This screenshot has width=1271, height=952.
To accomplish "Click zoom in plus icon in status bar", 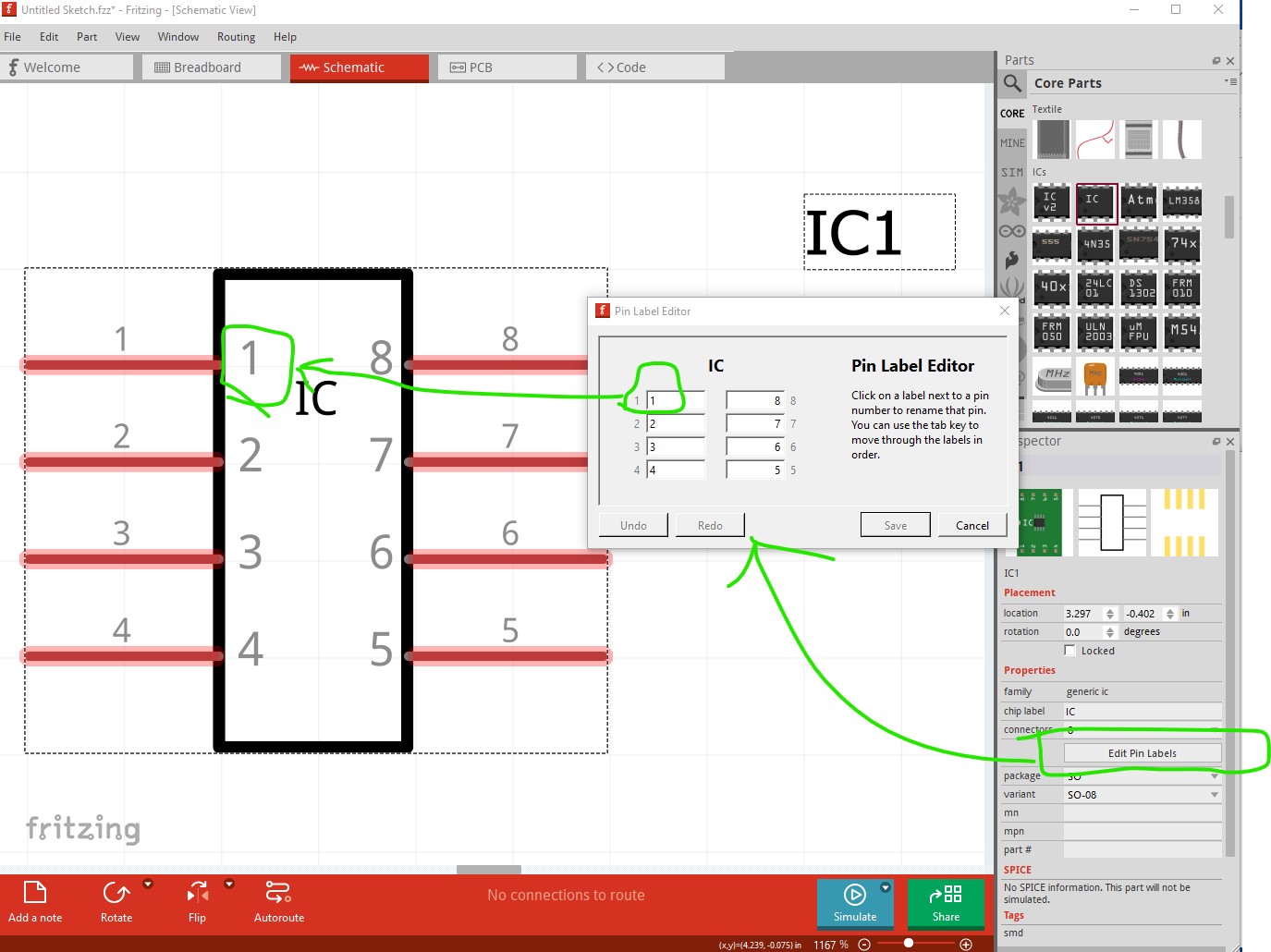I will click(x=966, y=944).
